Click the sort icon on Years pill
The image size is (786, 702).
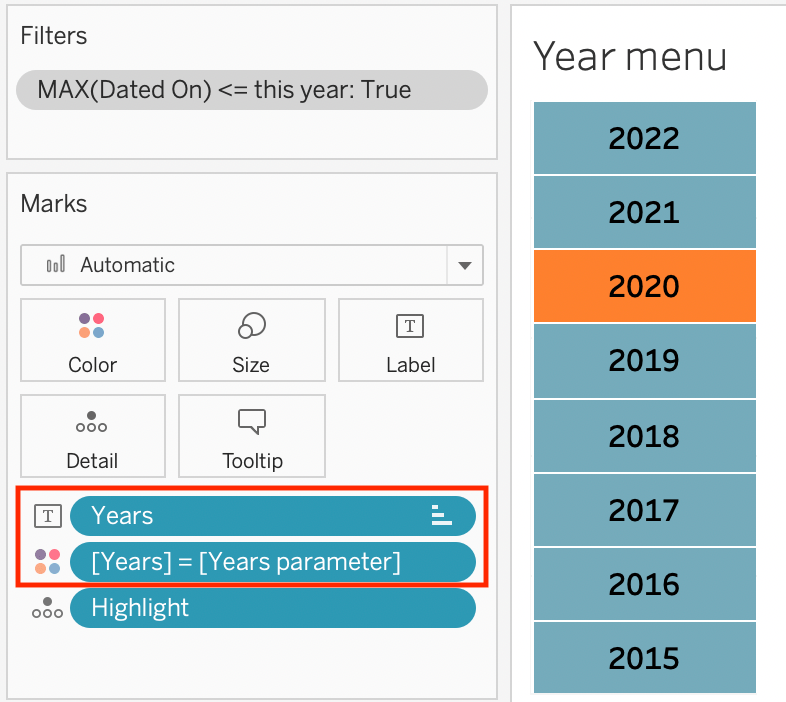click(x=441, y=516)
